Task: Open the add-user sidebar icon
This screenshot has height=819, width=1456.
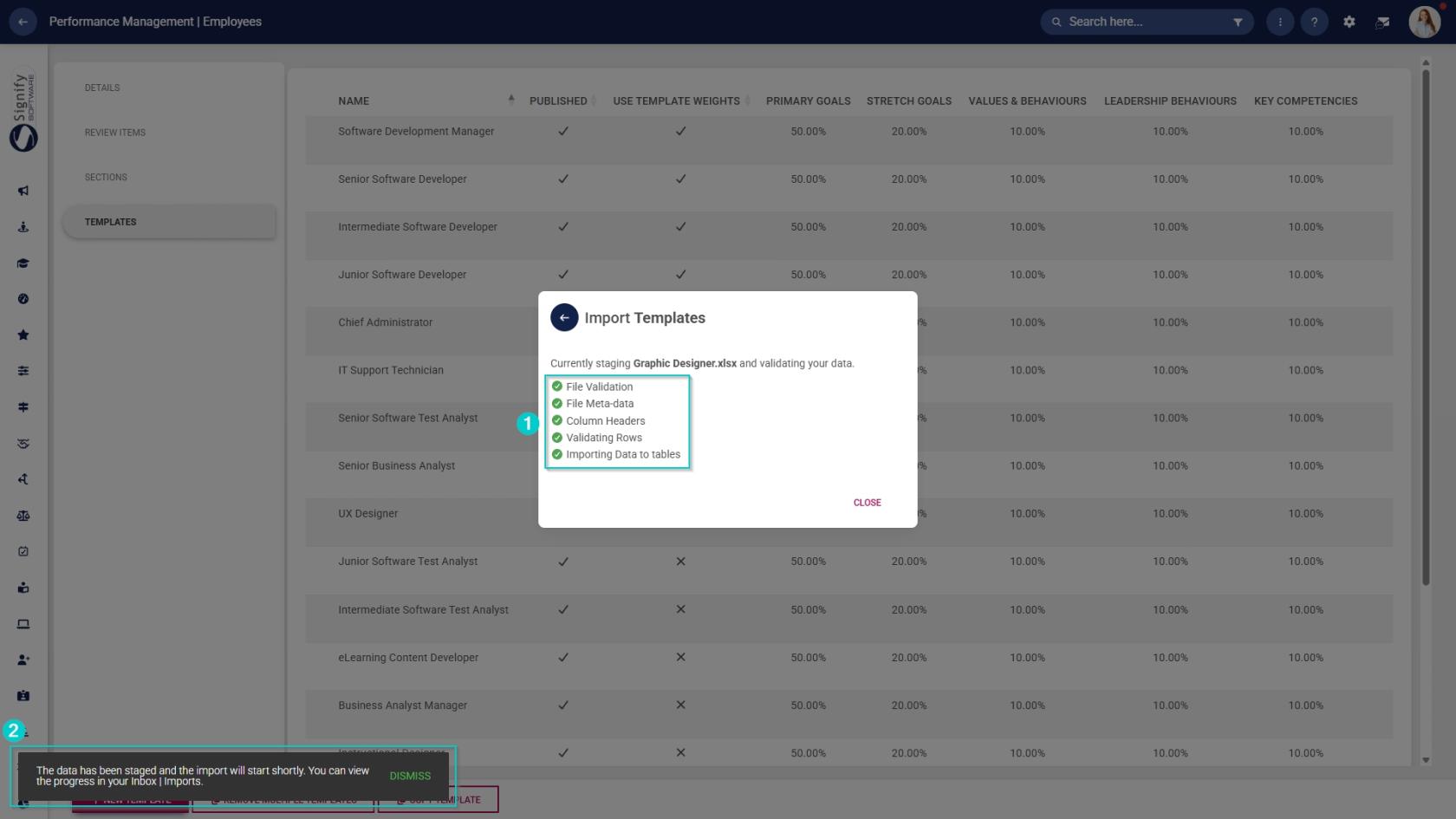Action: pos(23,660)
